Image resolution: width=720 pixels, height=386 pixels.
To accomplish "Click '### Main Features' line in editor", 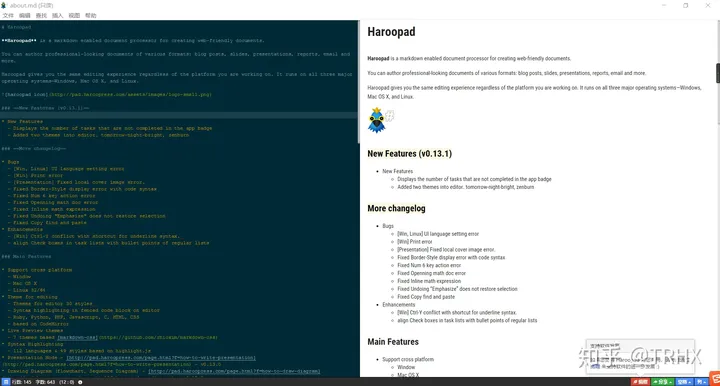I will coord(26,257).
